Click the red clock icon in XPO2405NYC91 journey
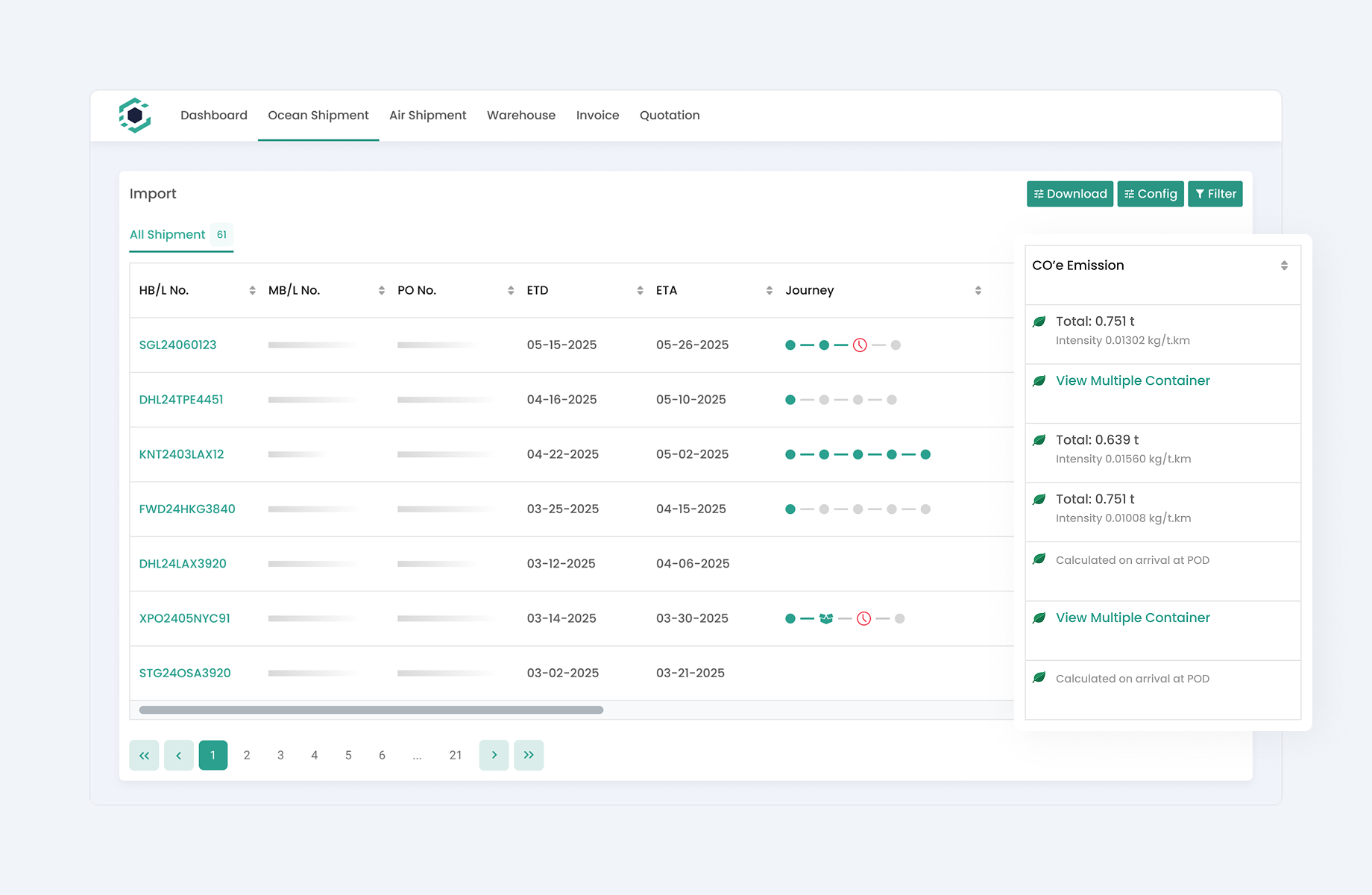 863,618
